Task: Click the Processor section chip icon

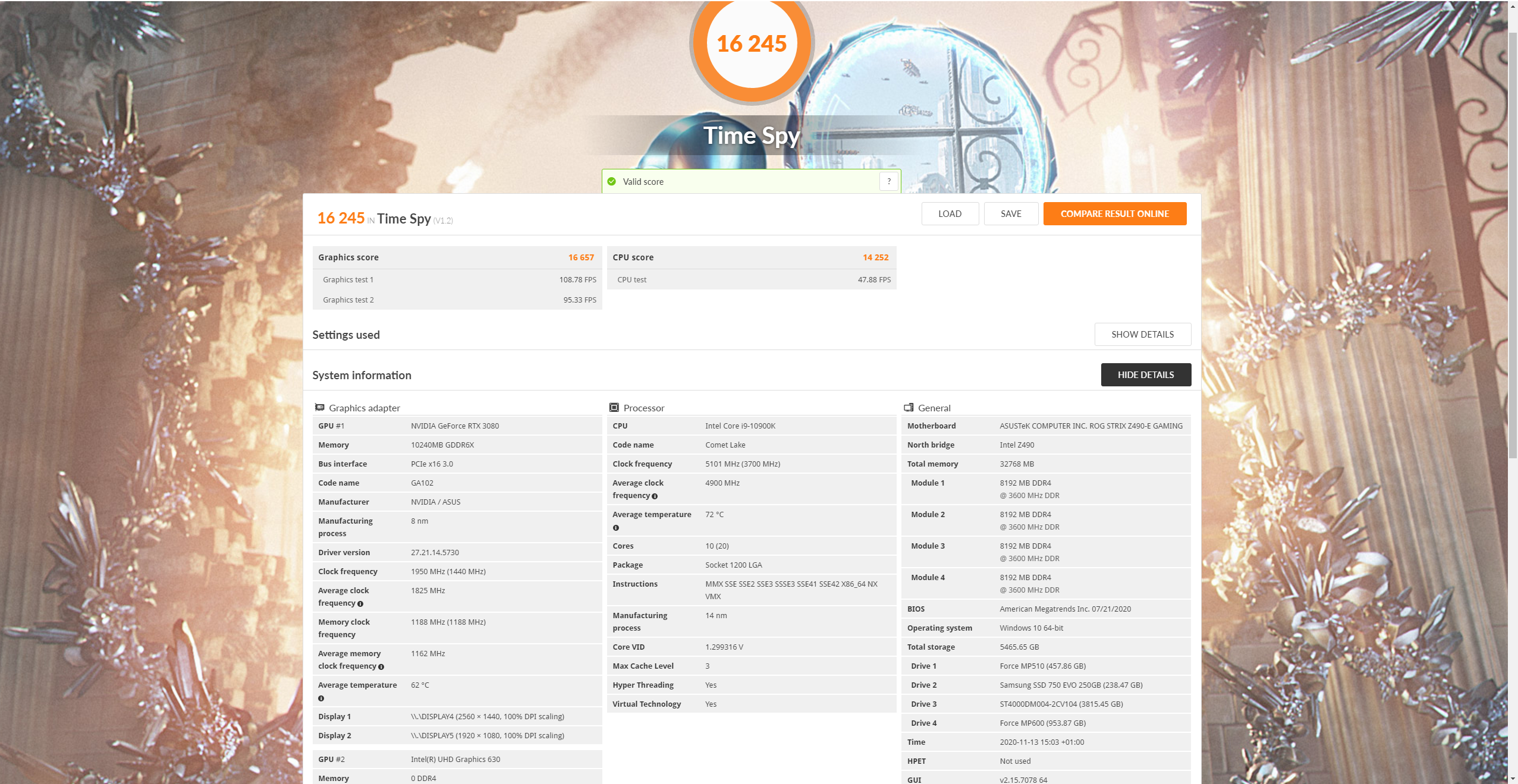Action: pos(614,408)
